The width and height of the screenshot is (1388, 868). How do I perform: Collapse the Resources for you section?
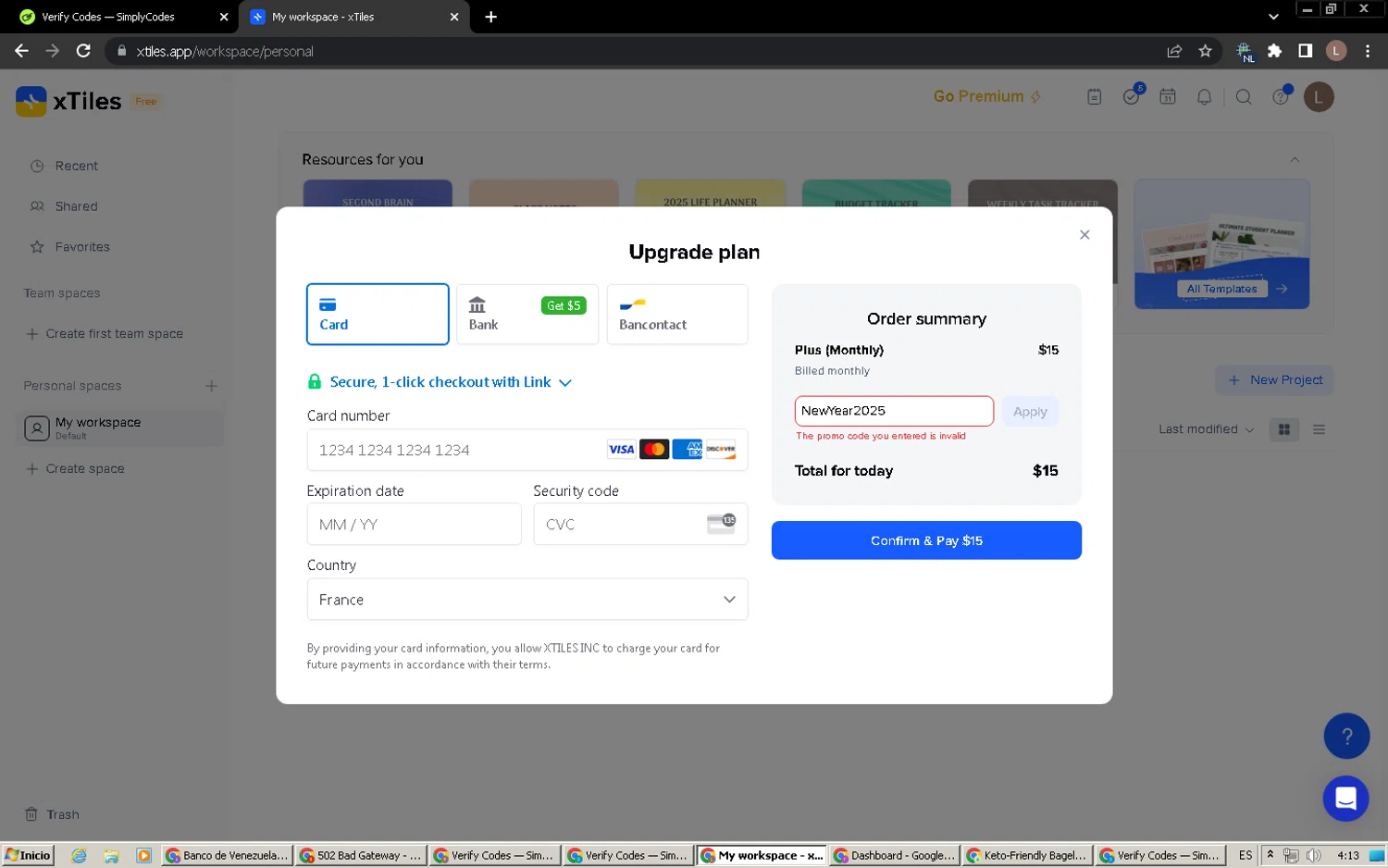(1295, 159)
